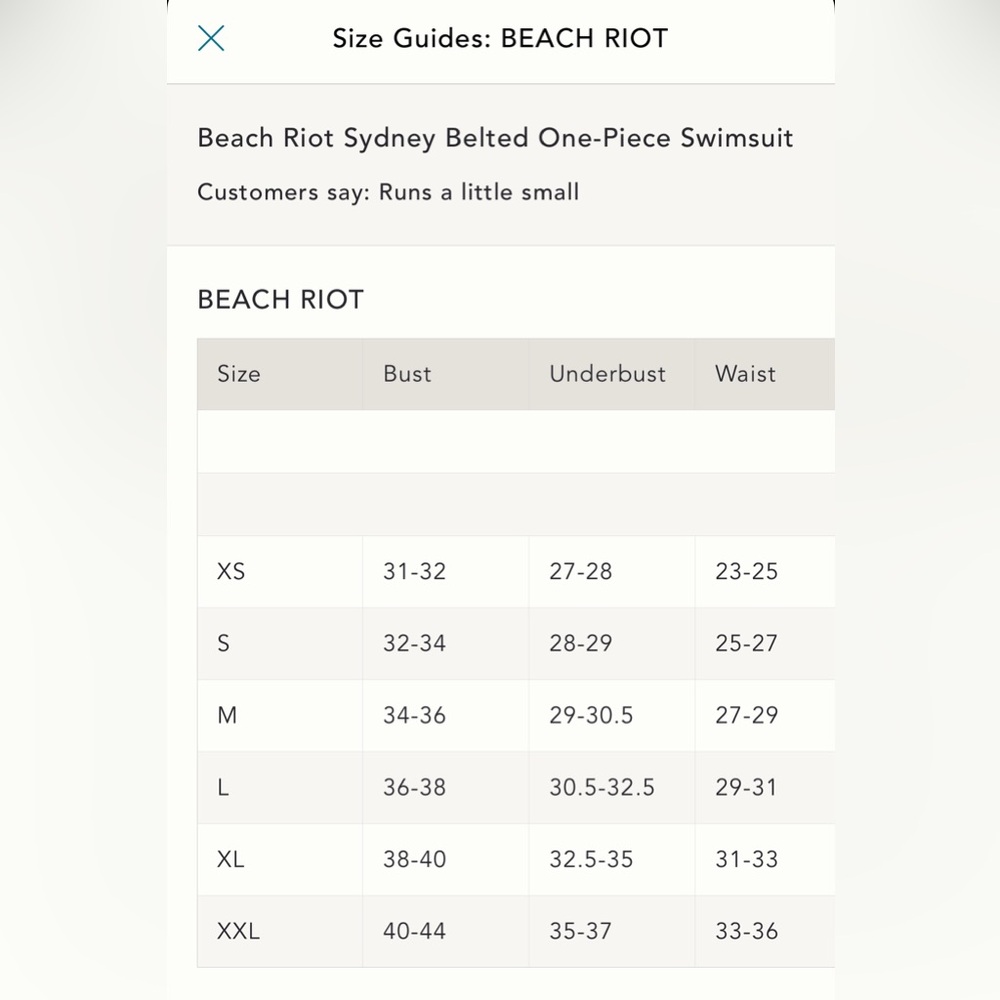This screenshot has height=1000, width=1000.
Task: Select the S size row label
Action: [223, 643]
